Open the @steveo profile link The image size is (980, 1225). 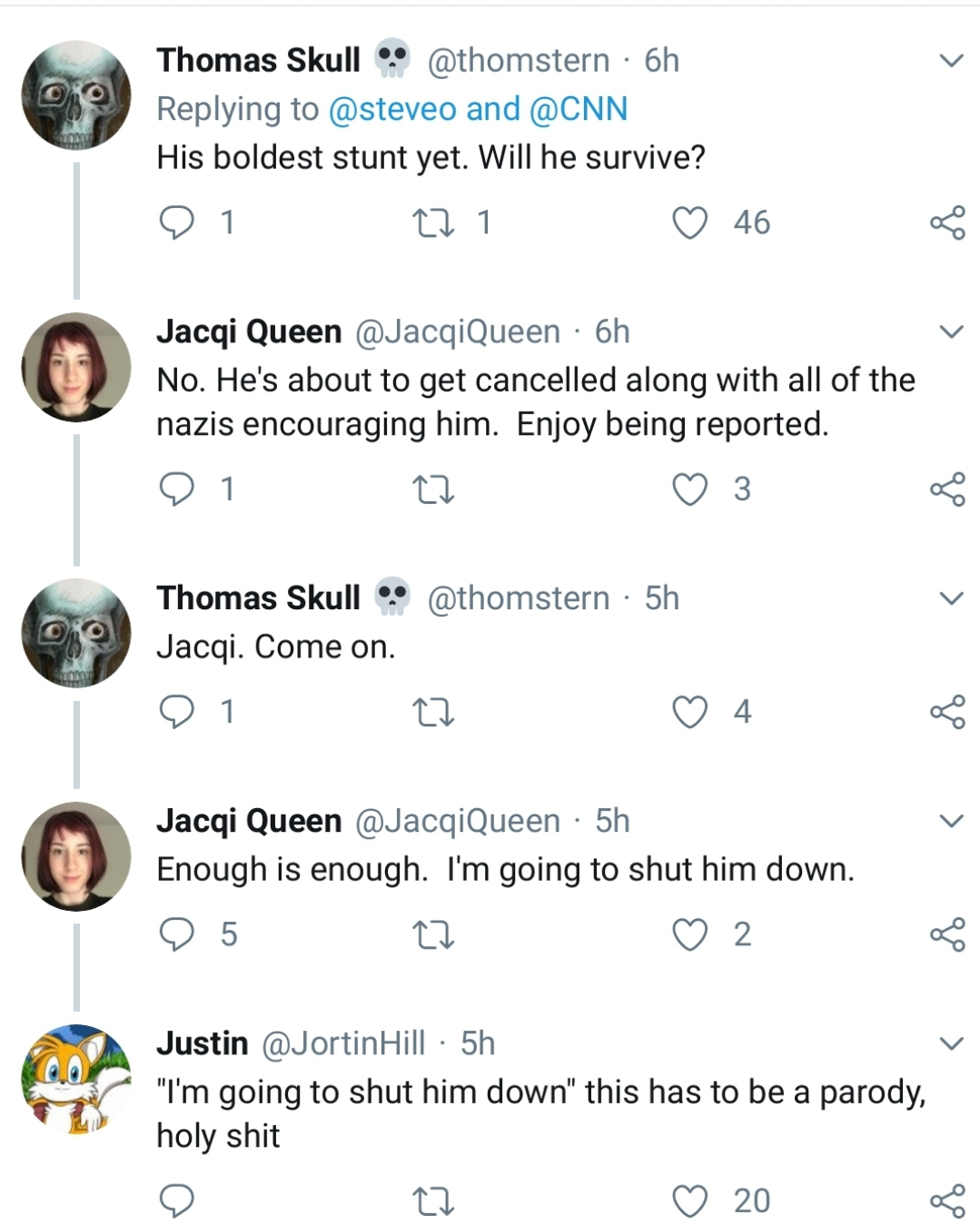pyautogui.click(x=391, y=109)
